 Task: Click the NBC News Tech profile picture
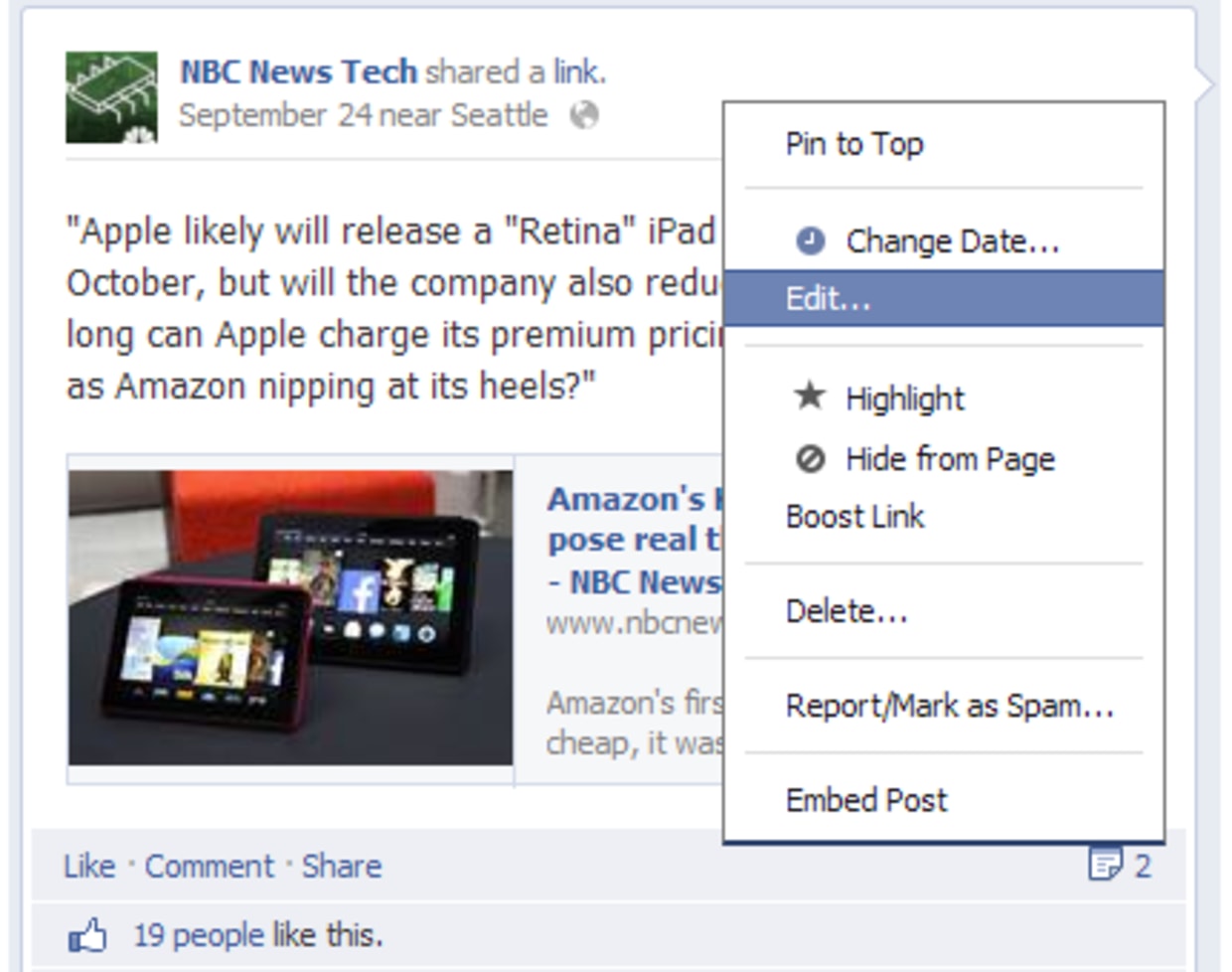pyautogui.click(x=111, y=97)
